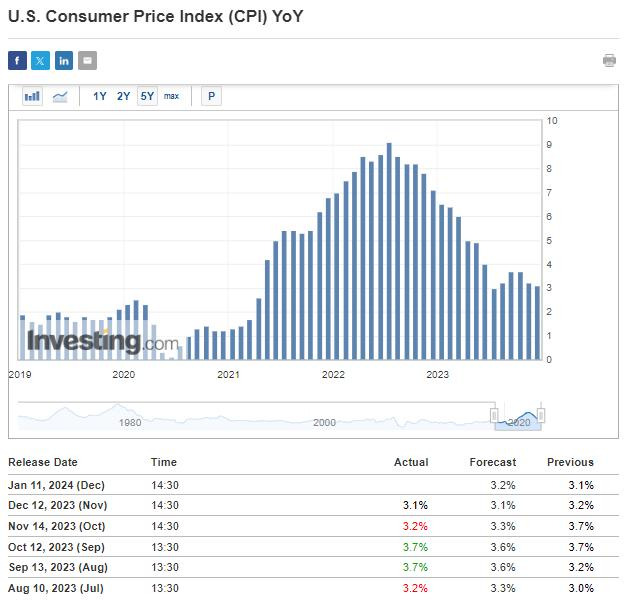Click the P chart button

(x=212, y=96)
